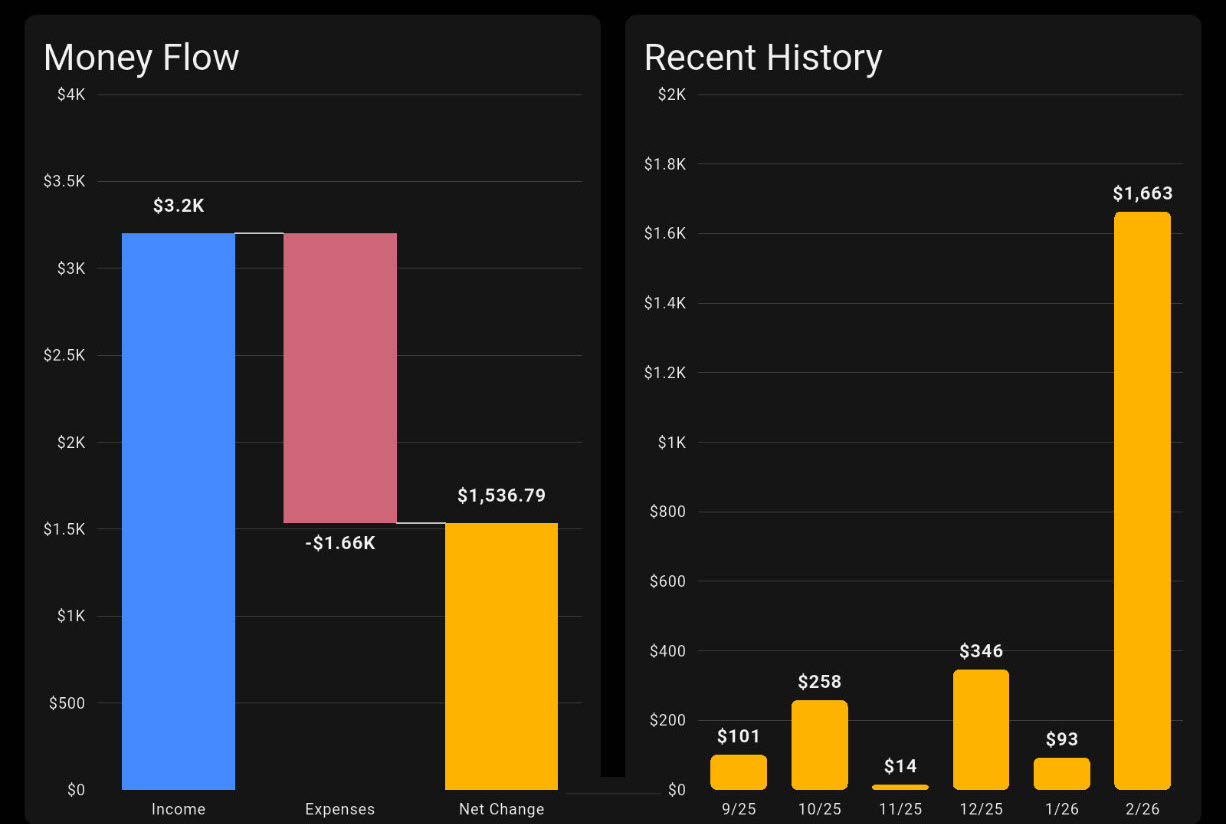This screenshot has width=1226, height=824.
Task: Click the 12/25 bar showing $346
Action: coord(981,730)
